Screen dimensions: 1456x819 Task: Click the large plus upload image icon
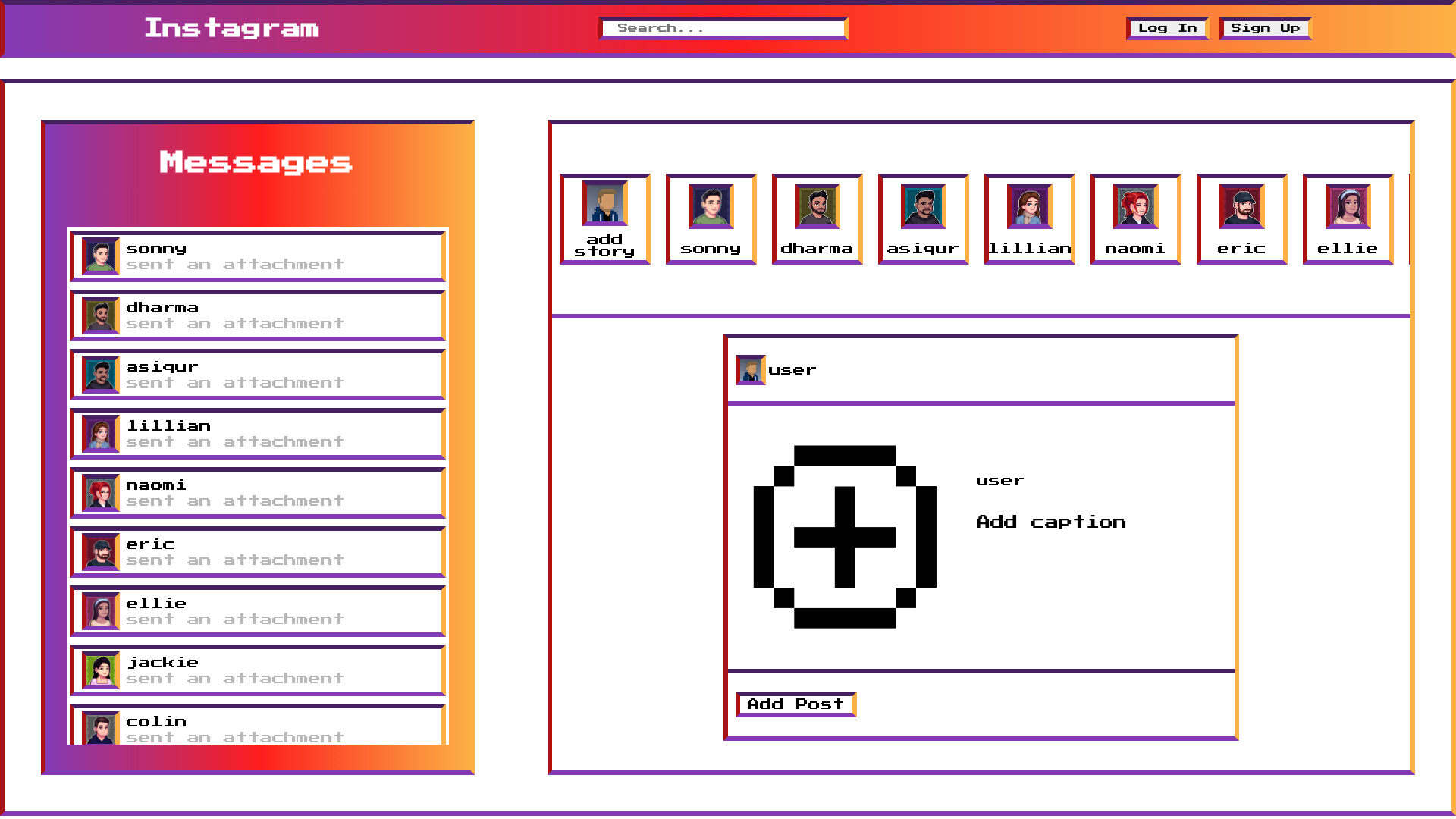845,537
